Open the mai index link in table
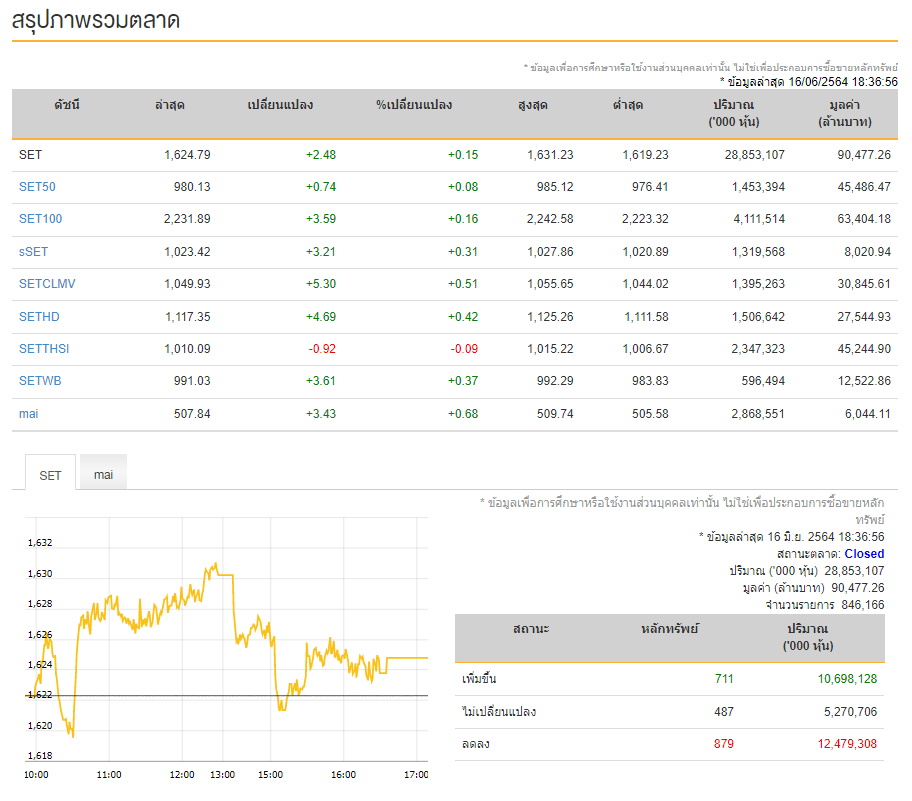 28,414
